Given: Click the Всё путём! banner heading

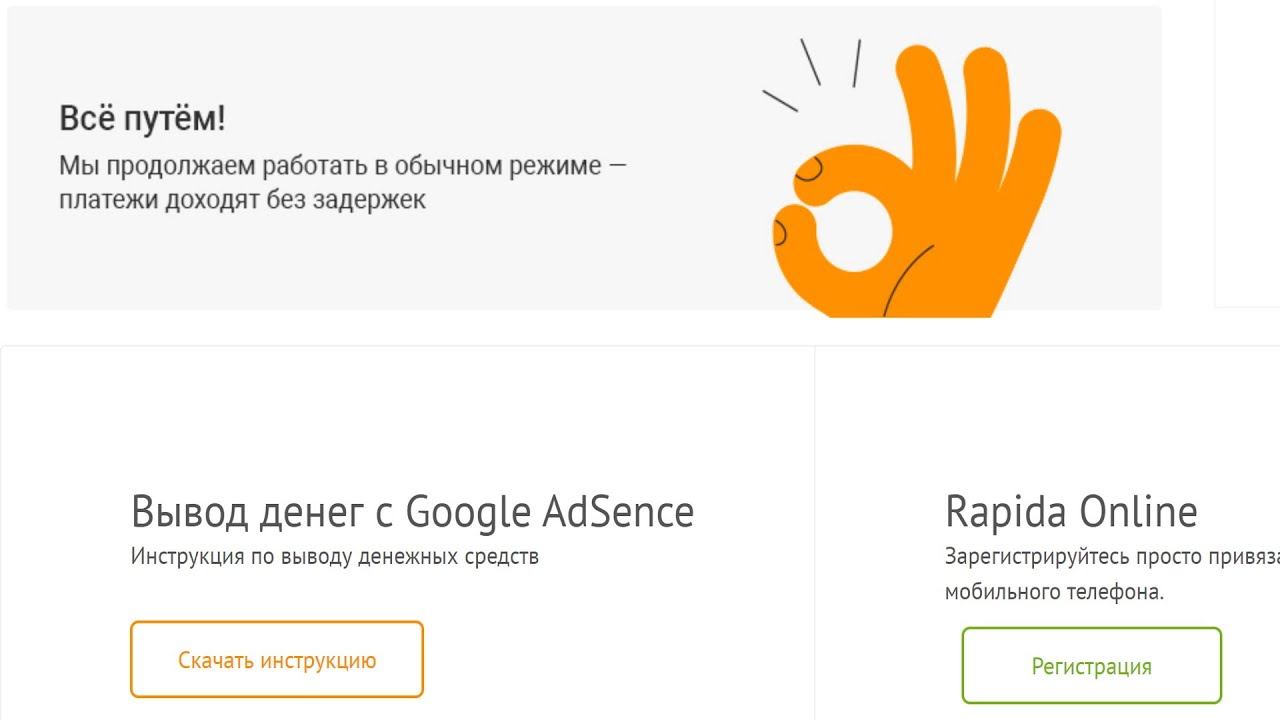Looking at the screenshot, I should click(x=142, y=119).
